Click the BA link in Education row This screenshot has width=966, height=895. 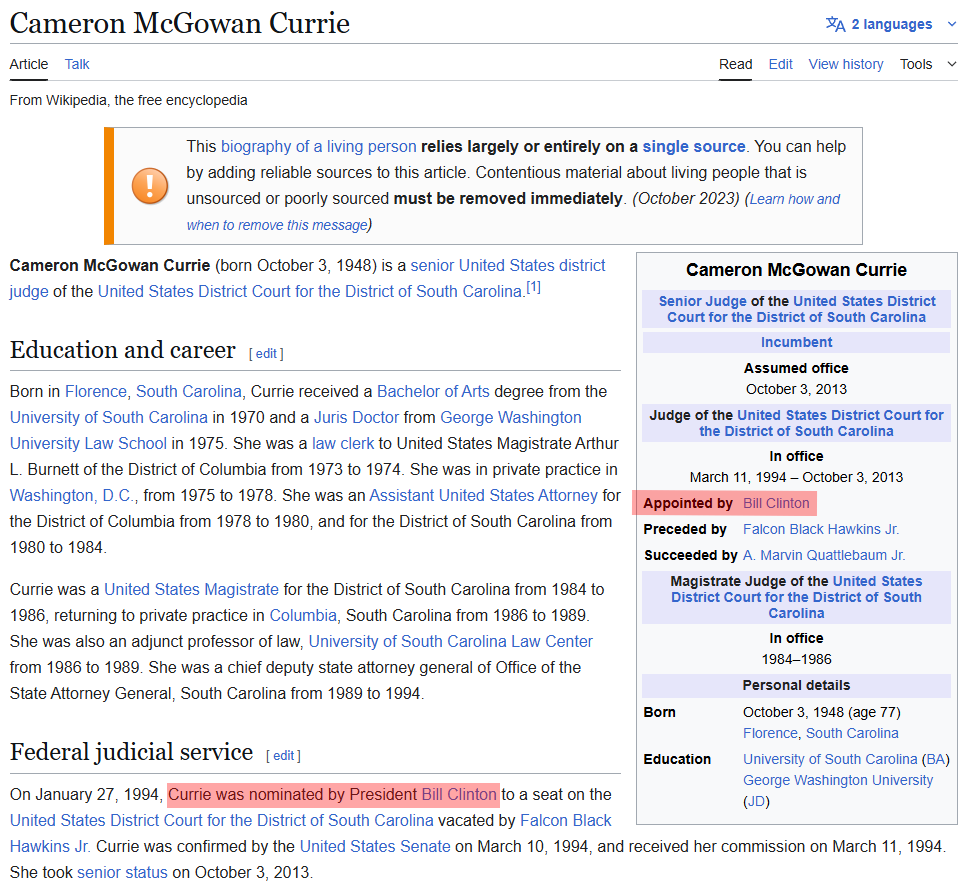[x=935, y=759]
